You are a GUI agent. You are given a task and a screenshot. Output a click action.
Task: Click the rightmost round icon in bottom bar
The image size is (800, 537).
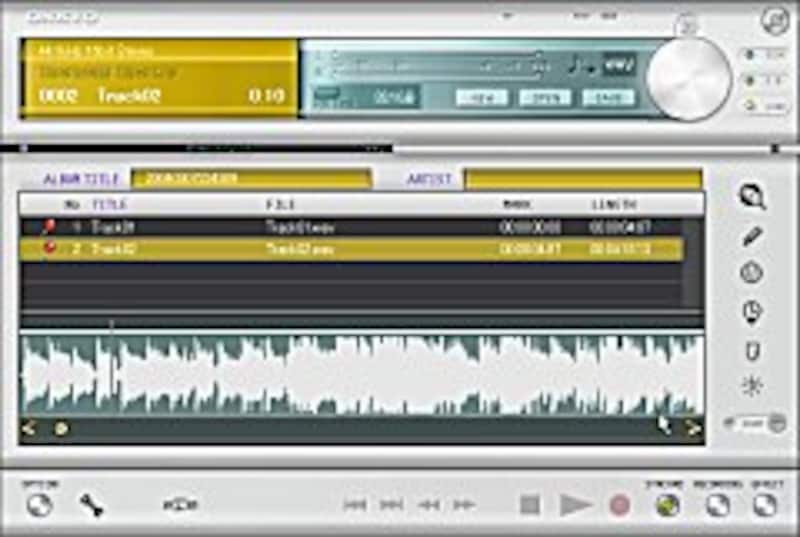point(765,505)
